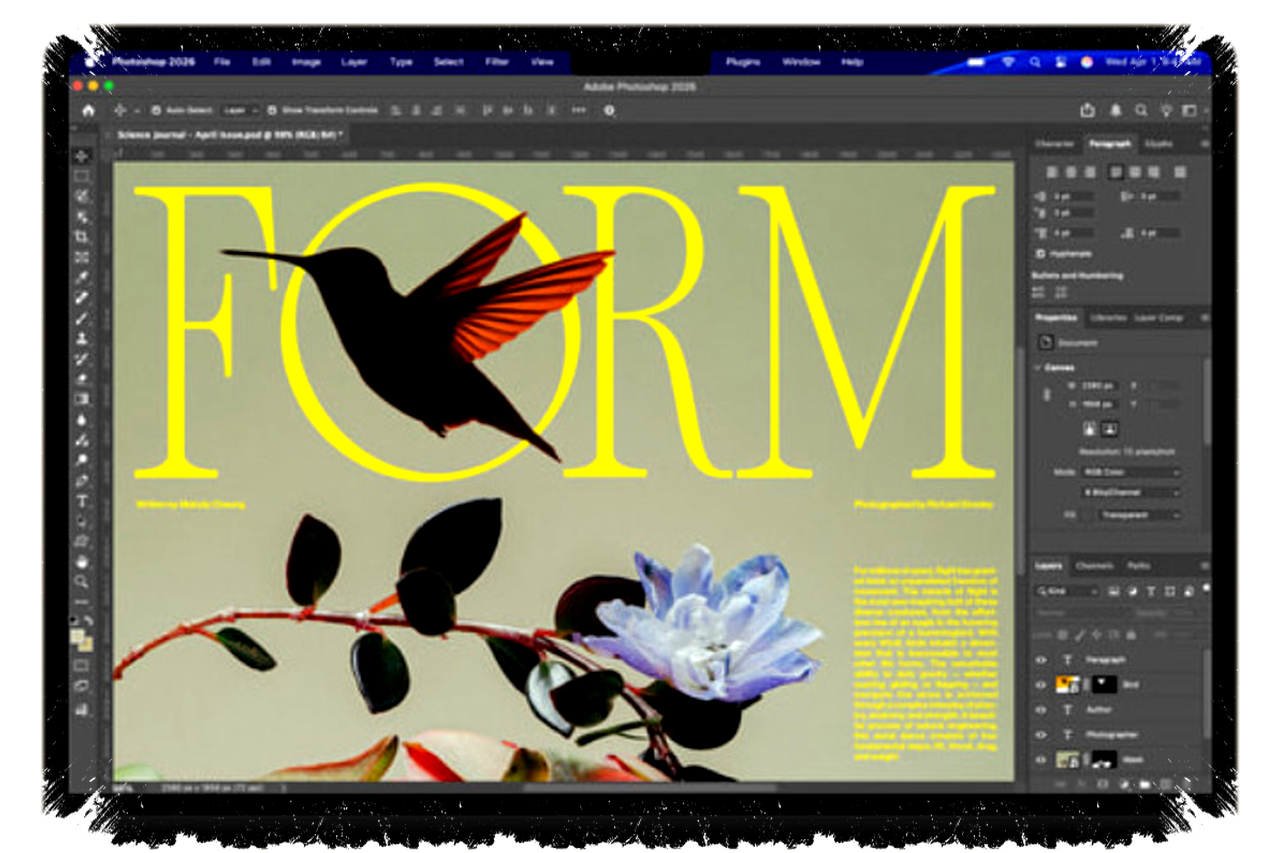Open the layer Kind filter dropdown
The height and width of the screenshot is (853, 1280).
[1068, 591]
